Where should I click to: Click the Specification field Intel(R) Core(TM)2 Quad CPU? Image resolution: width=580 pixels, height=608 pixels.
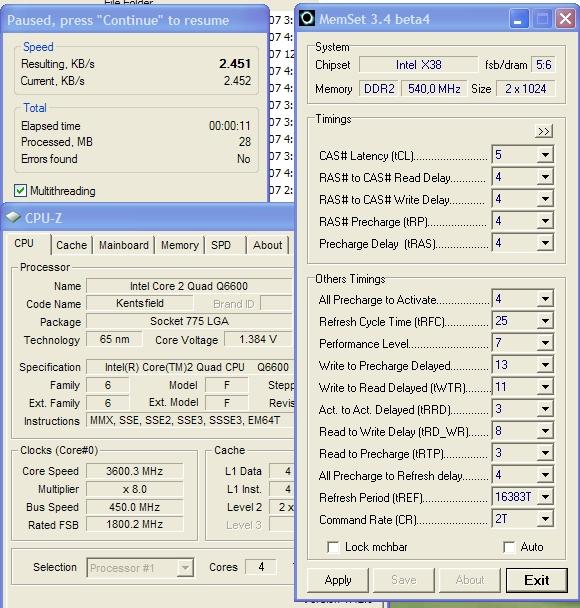pos(189,367)
